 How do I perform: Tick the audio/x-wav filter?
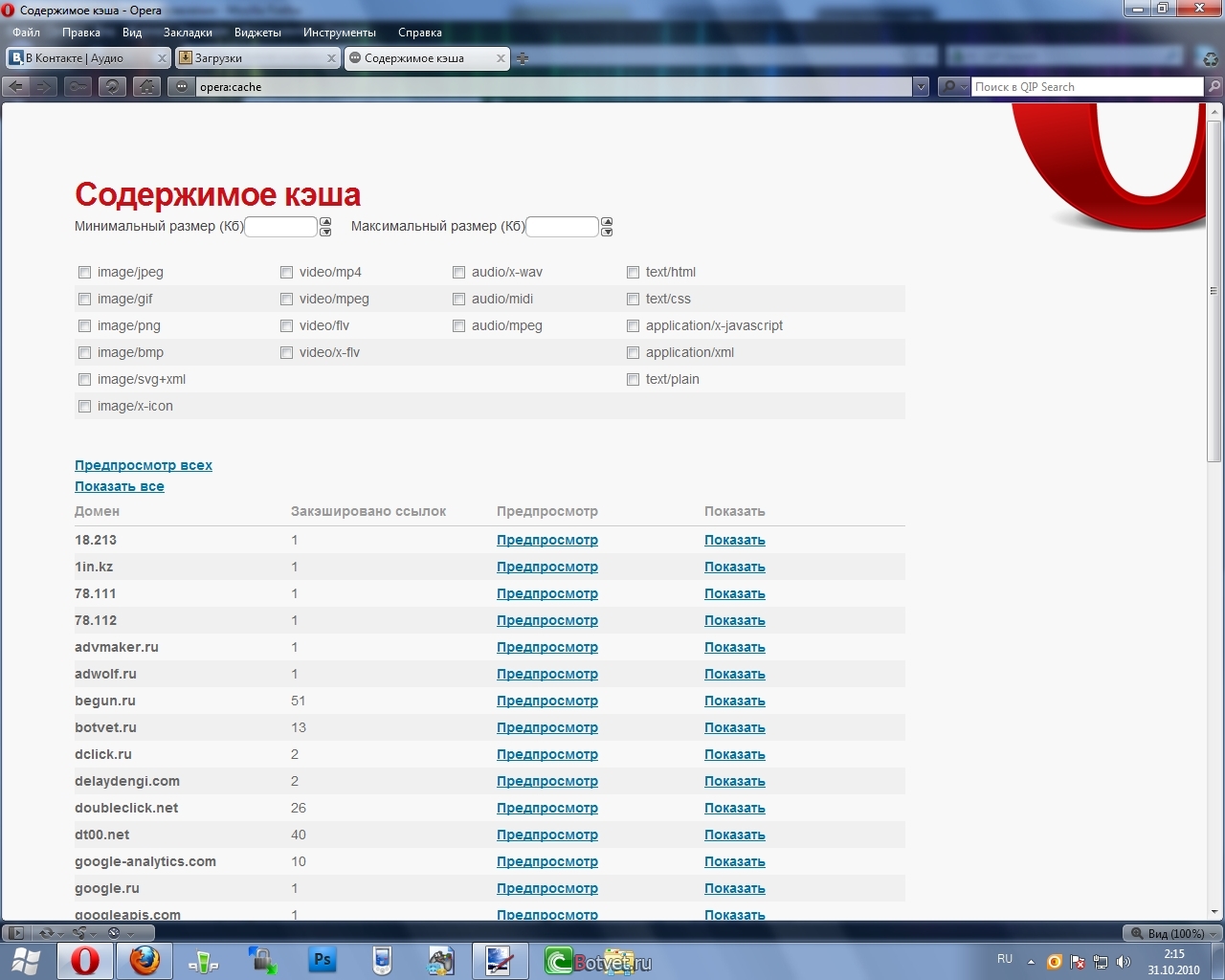[x=458, y=273]
